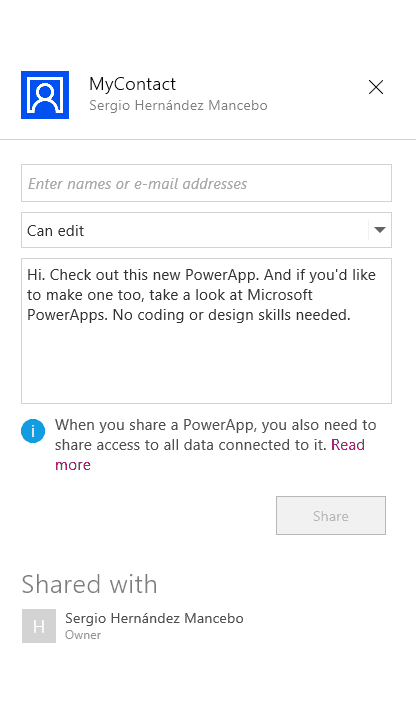
Task: Click the Shared with heading
Action: tap(90, 584)
